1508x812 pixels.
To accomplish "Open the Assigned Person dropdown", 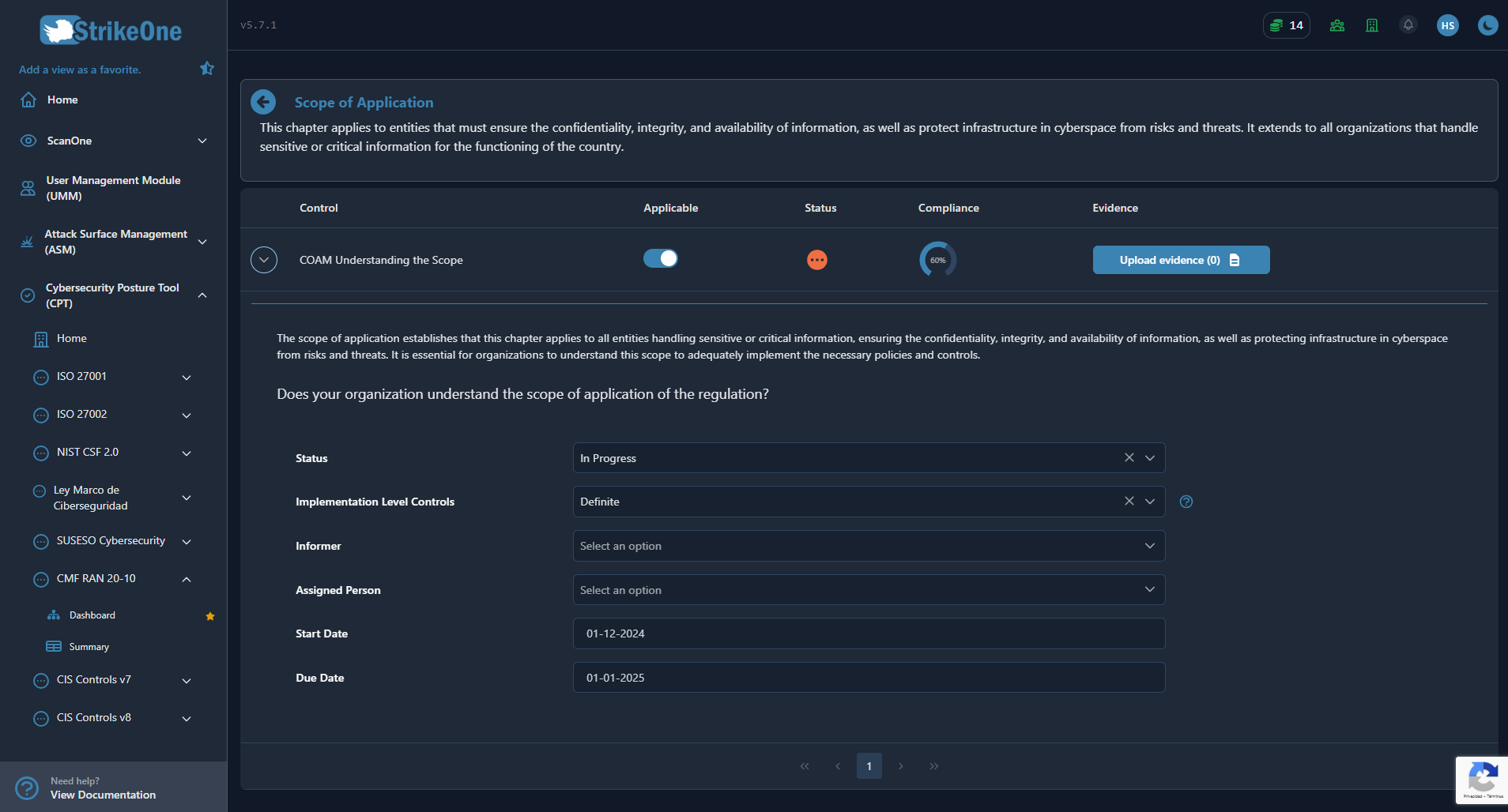I will (x=868, y=590).
